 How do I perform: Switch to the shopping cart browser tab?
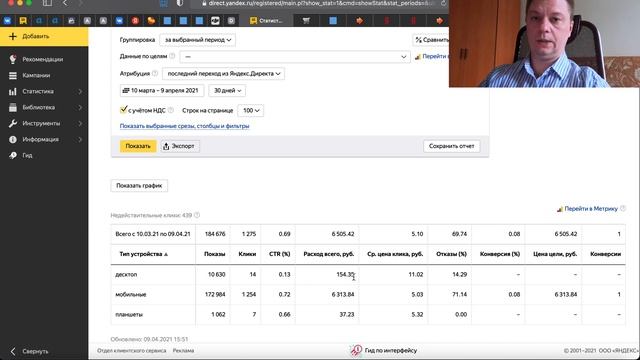pos(306,20)
